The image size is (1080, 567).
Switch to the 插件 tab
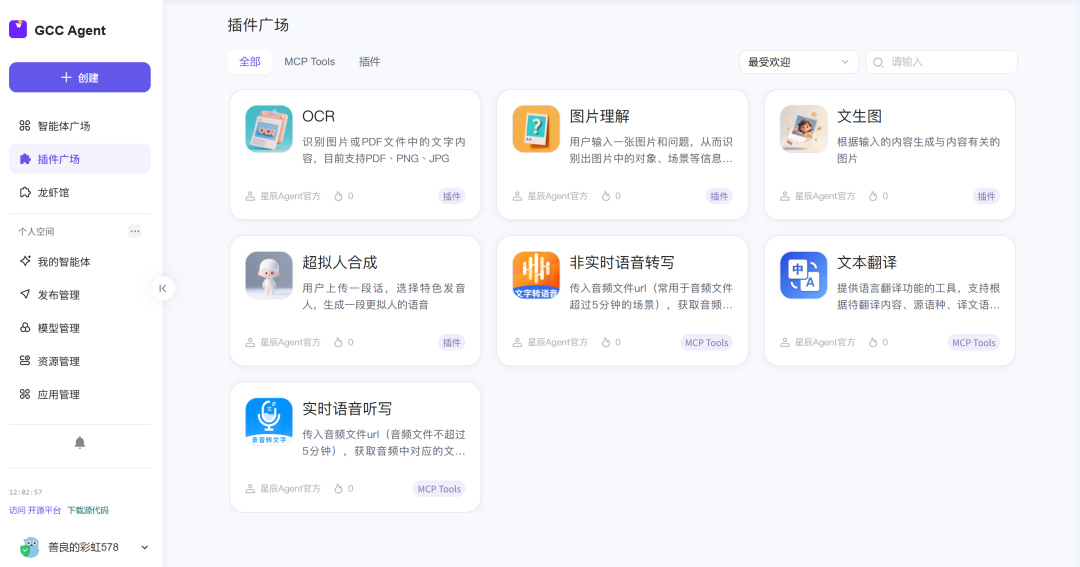[369, 62]
